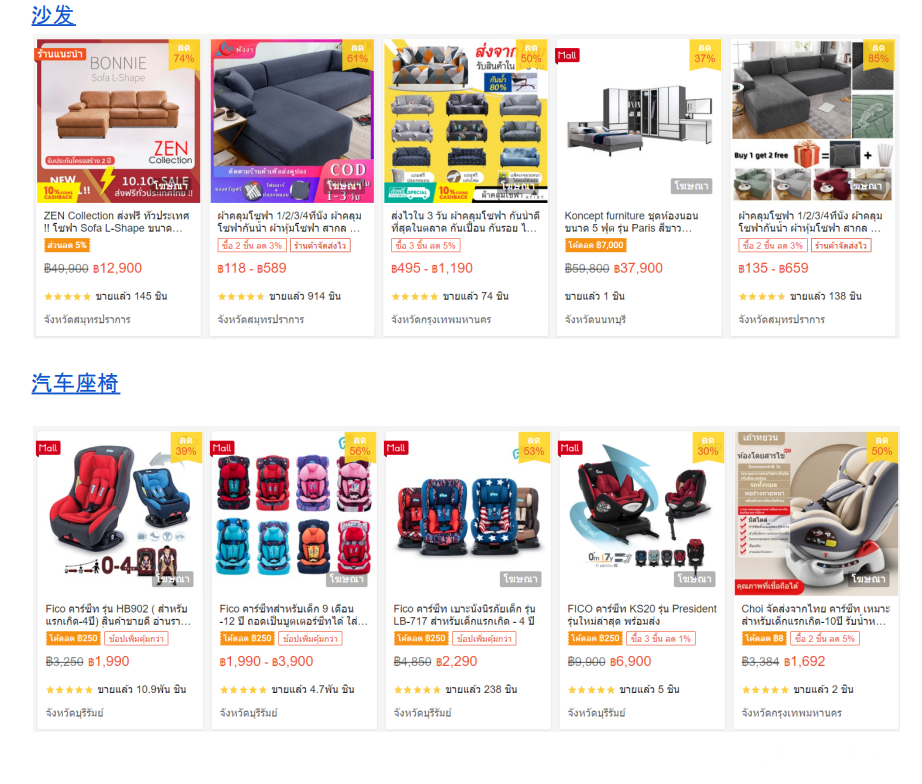This screenshot has width=922, height=784.
Task: Click the five-star rating on ZEN Collection sofa
Action: (x=68, y=296)
